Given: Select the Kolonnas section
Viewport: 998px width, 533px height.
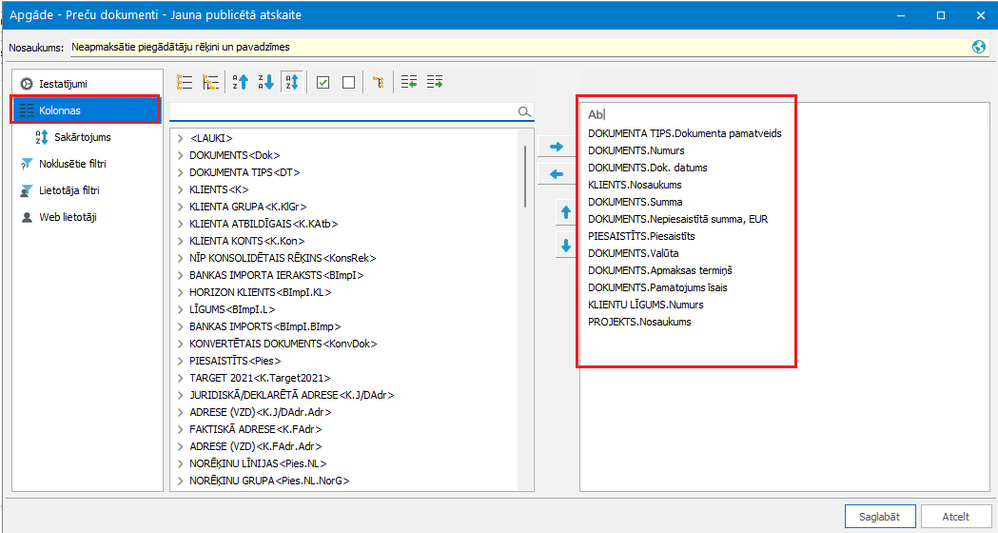Looking at the screenshot, I should pos(87,111).
